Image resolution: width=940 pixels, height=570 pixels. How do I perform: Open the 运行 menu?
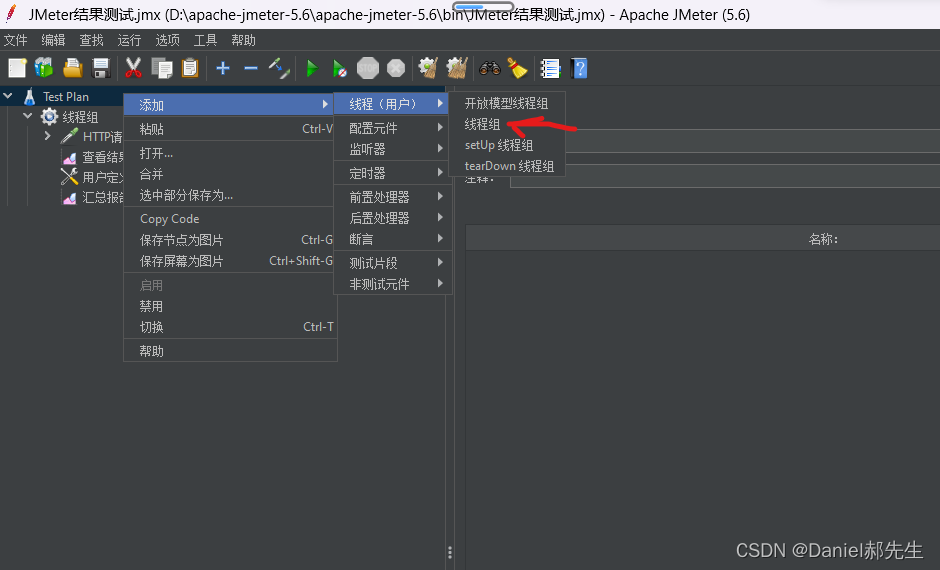pos(129,40)
